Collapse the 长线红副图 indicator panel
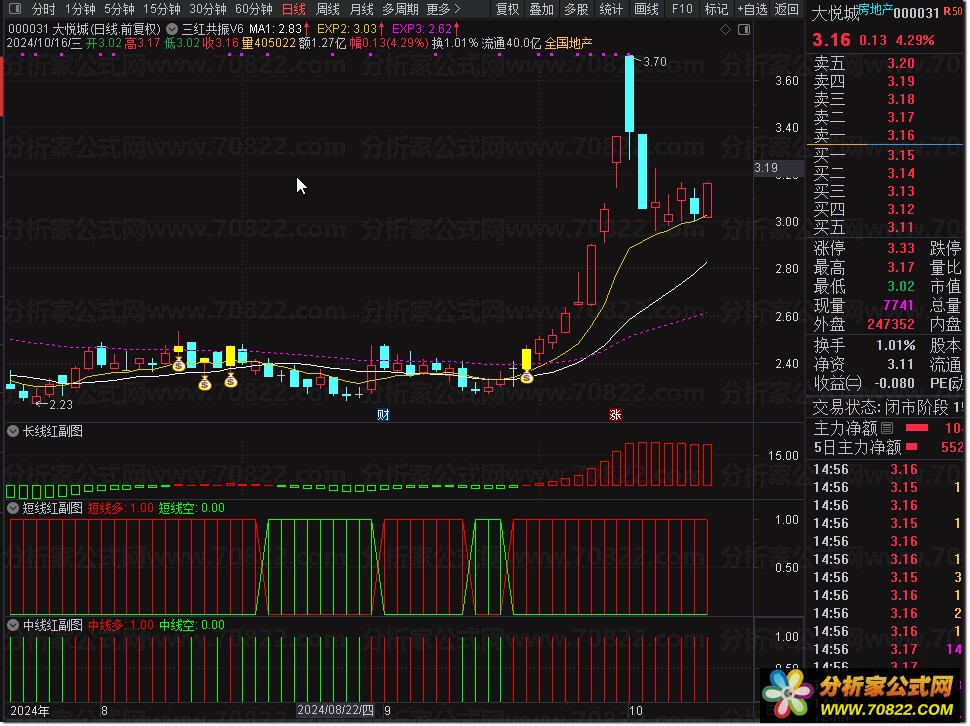This screenshot has height=726, width=970. 12,432
